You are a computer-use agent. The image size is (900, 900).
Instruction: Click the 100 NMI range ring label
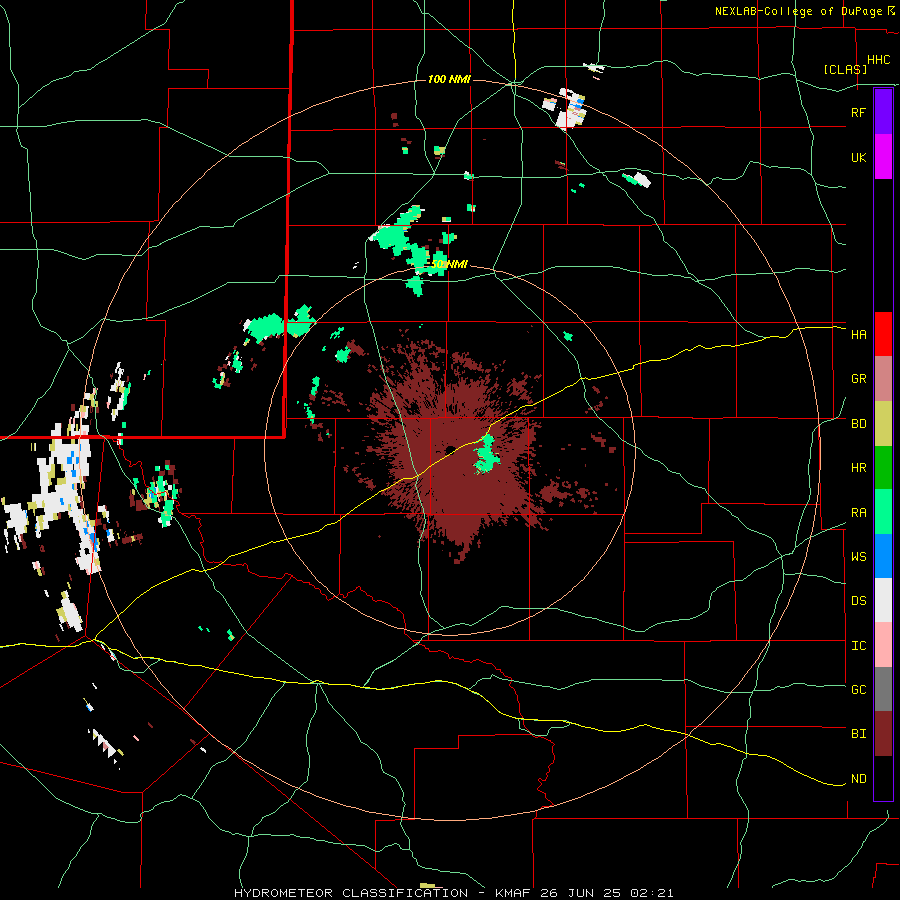[449, 79]
